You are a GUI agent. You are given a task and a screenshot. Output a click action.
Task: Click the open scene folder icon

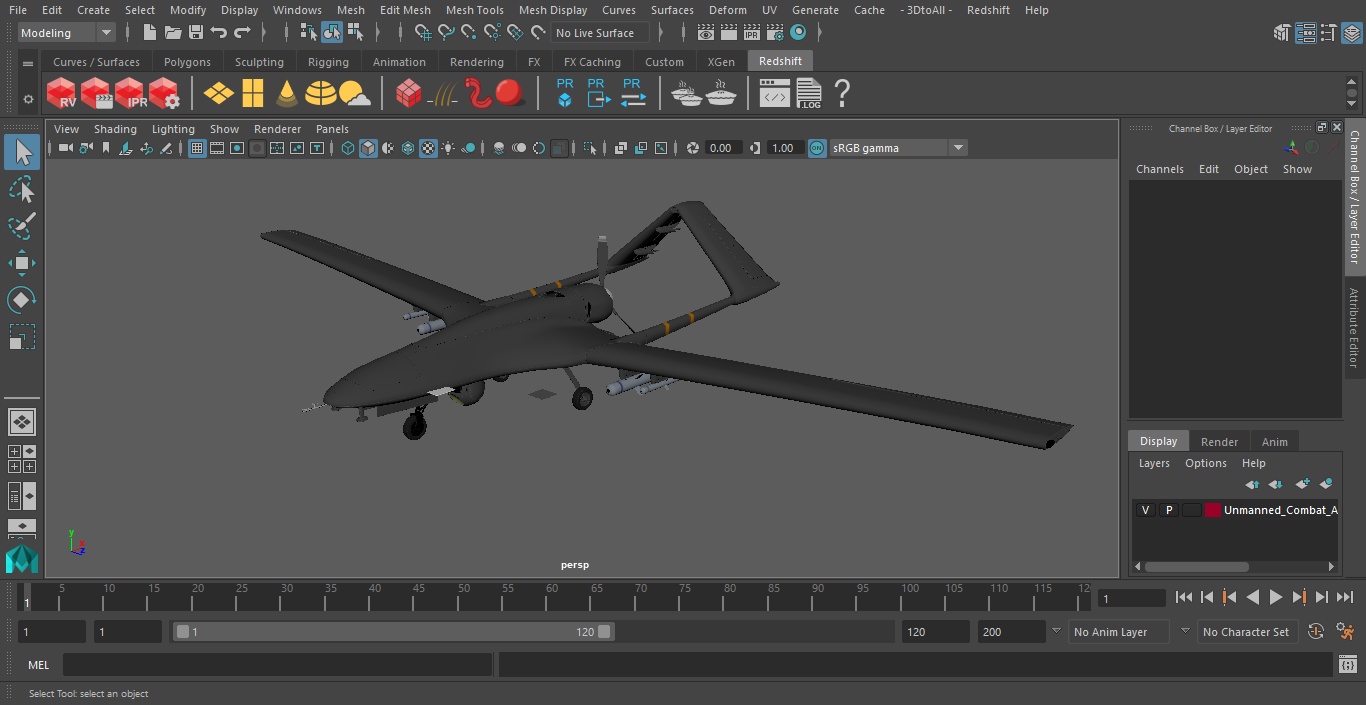(173, 33)
